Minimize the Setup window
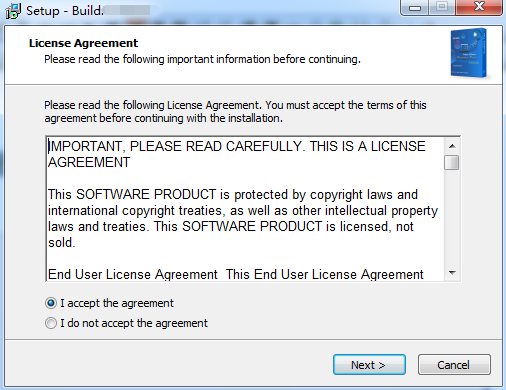The height and width of the screenshot is (390, 506). 415,7
